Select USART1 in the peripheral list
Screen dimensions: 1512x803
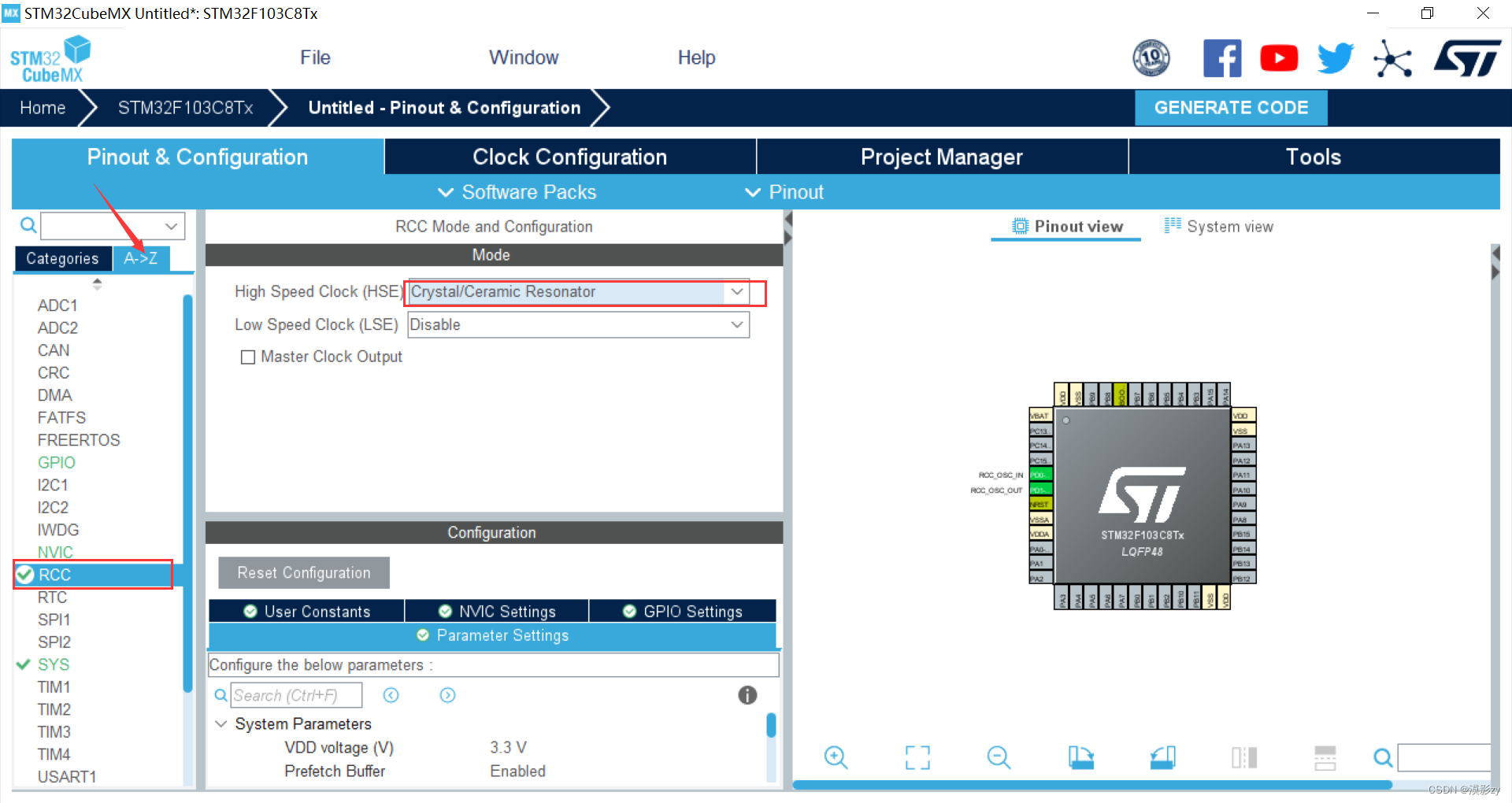[67, 776]
